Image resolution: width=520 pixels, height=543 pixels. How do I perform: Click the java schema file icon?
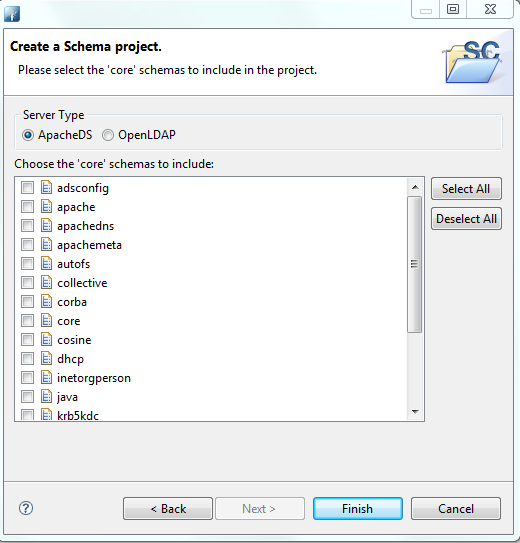[x=46, y=397]
